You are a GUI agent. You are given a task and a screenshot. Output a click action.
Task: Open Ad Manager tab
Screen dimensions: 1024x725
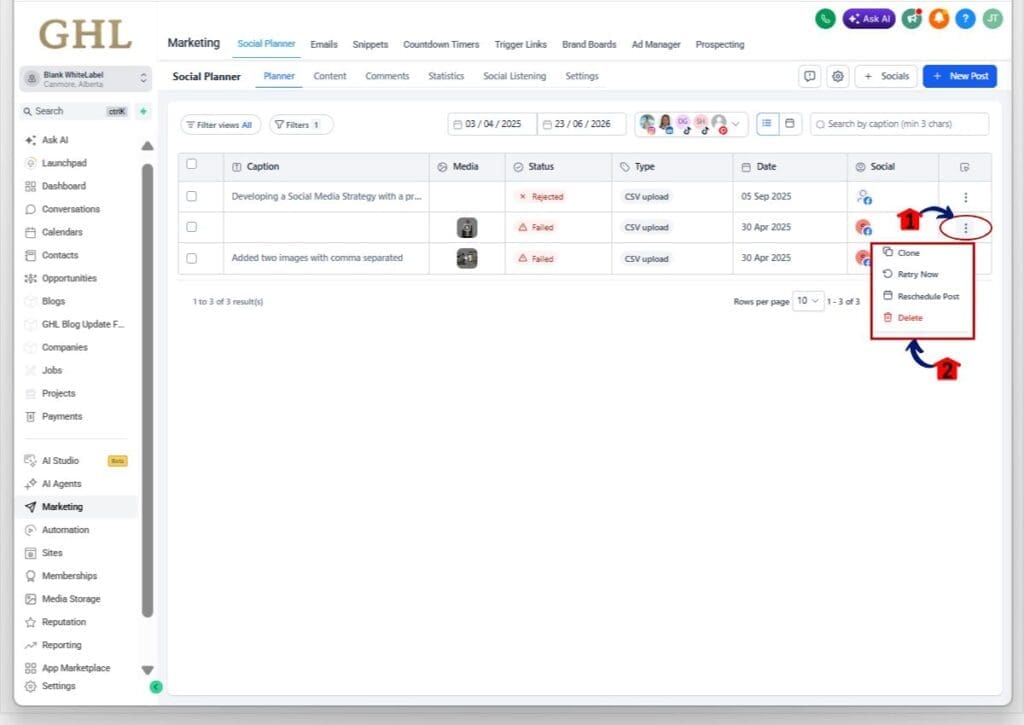point(656,44)
